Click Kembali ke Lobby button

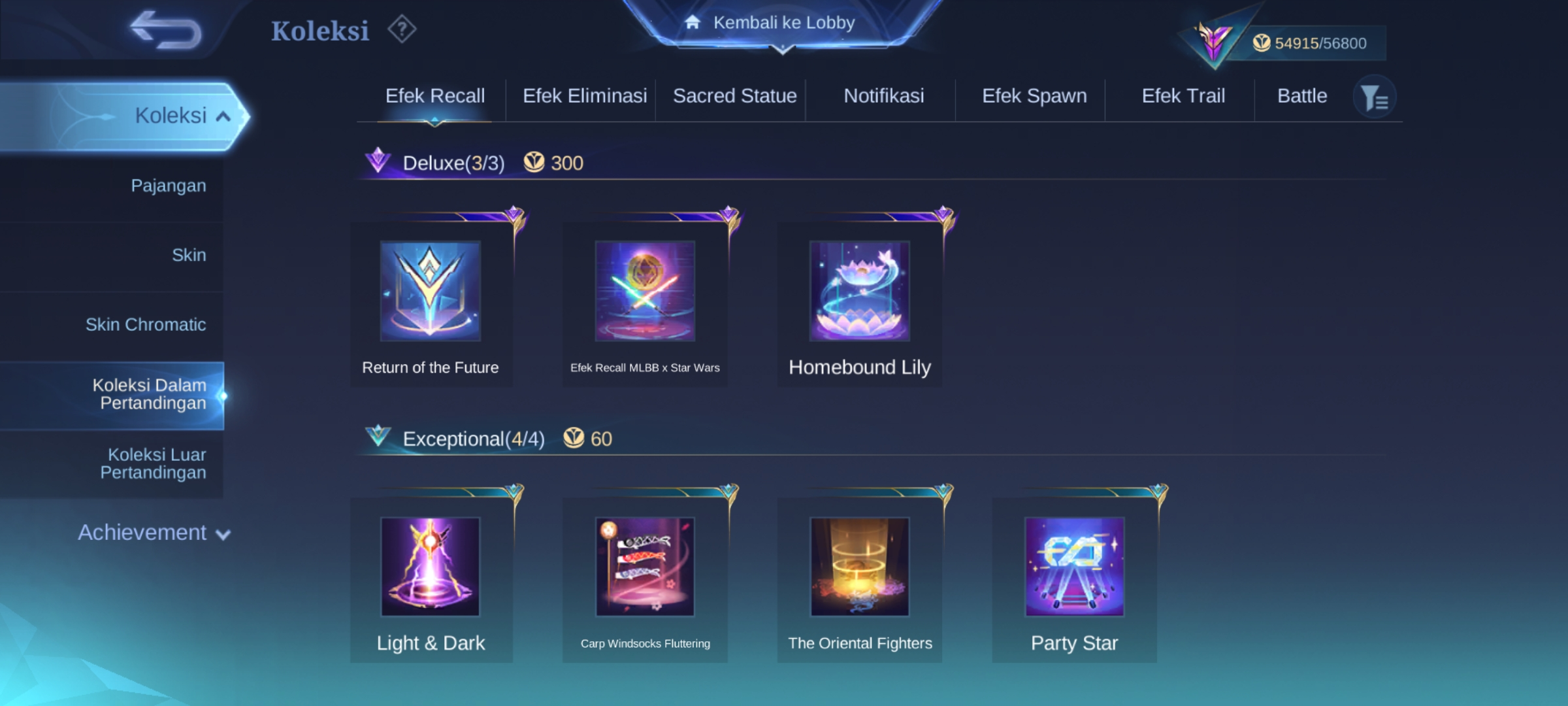point(783,24)
